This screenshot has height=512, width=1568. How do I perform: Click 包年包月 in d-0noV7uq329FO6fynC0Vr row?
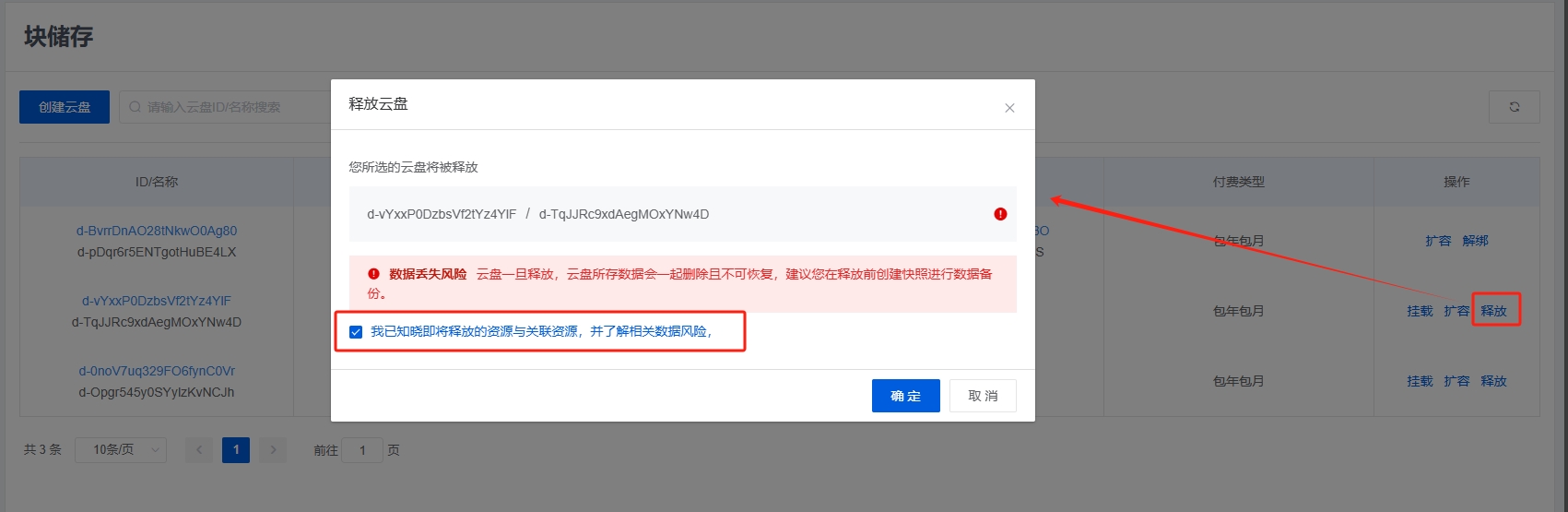coord(1239,381)
